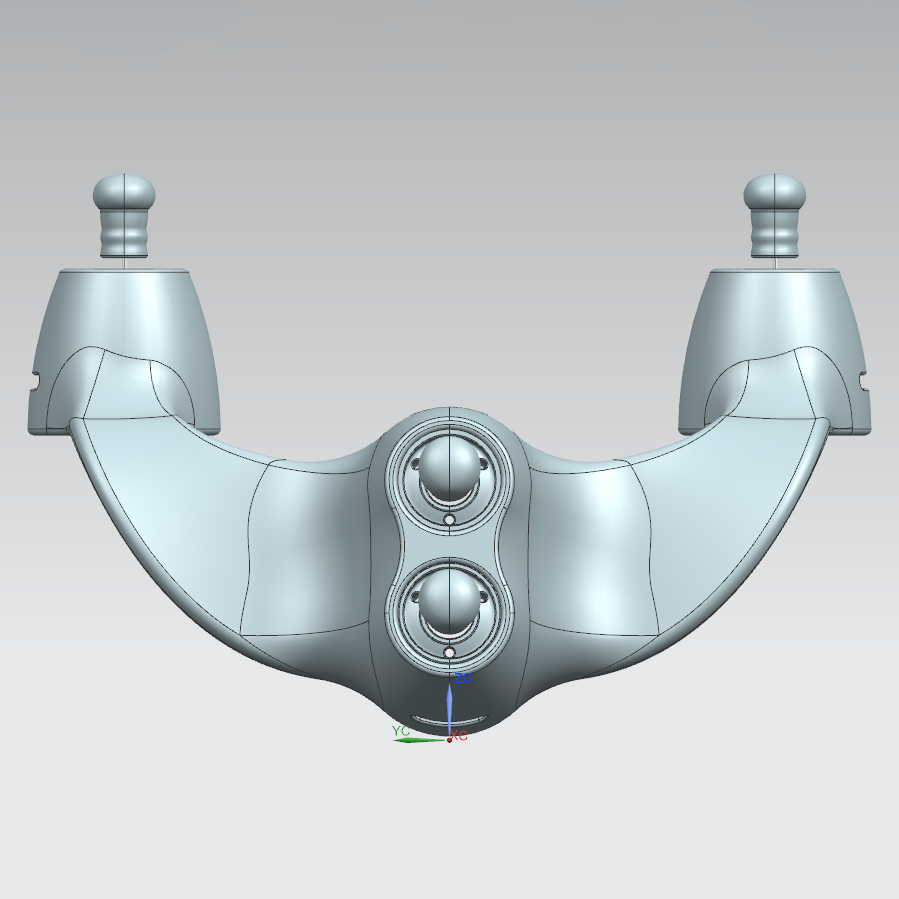Click small hole below upper ball
This screenshot has height=899, width=899.
tap(450, 521)
